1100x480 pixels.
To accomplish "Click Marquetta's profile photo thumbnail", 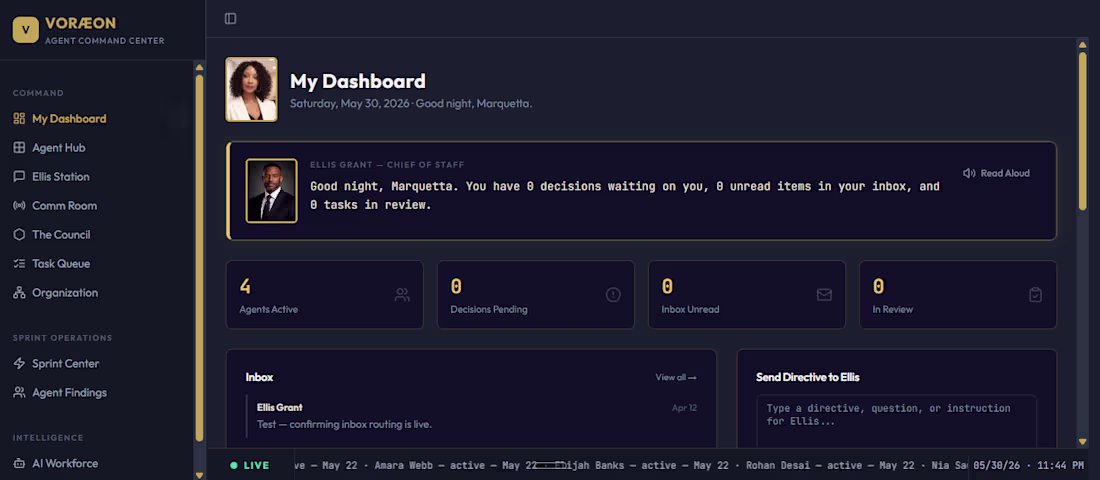I will pos(251,89).
